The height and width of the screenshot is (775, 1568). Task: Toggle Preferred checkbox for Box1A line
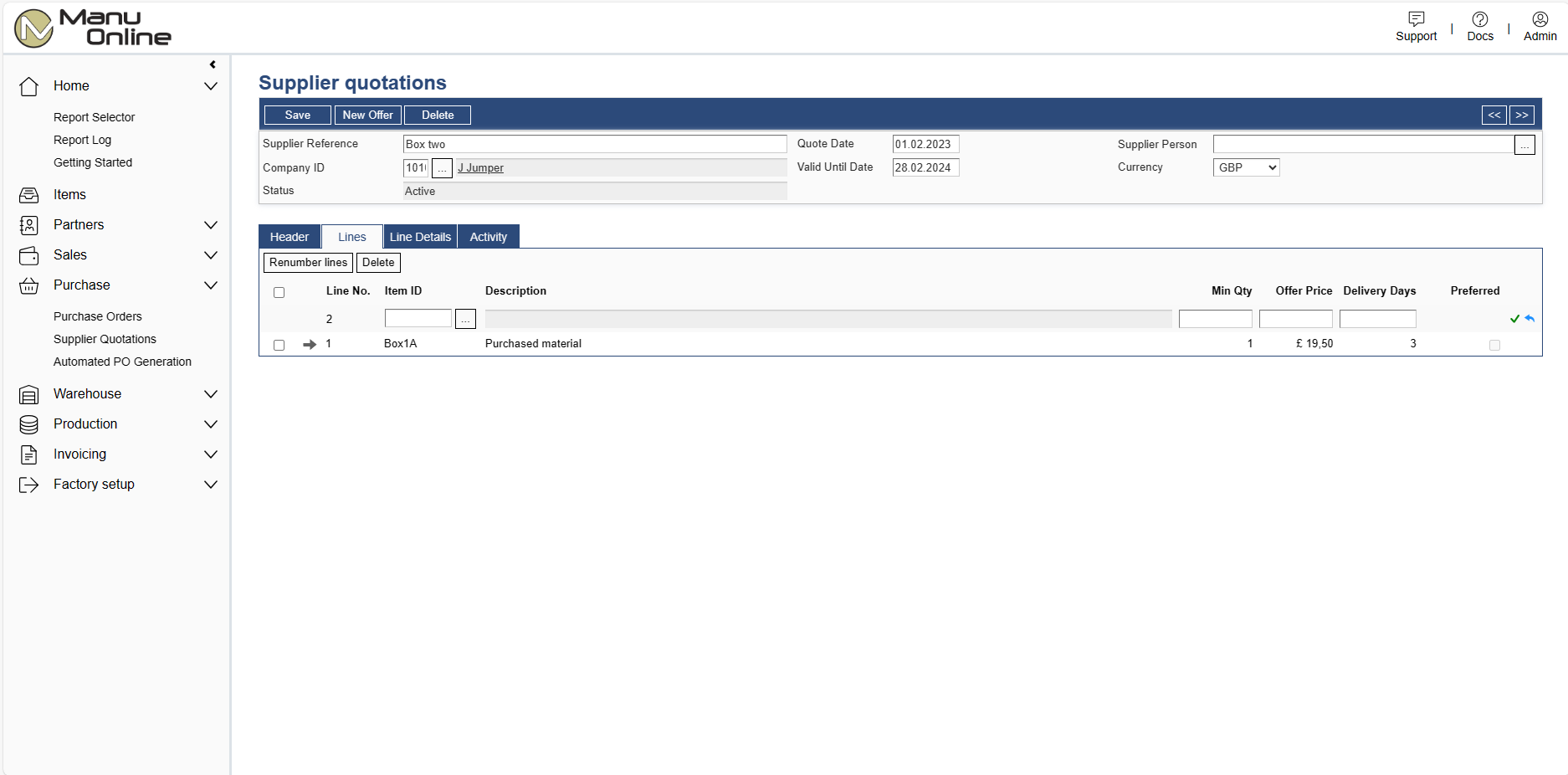[1494, 345]
